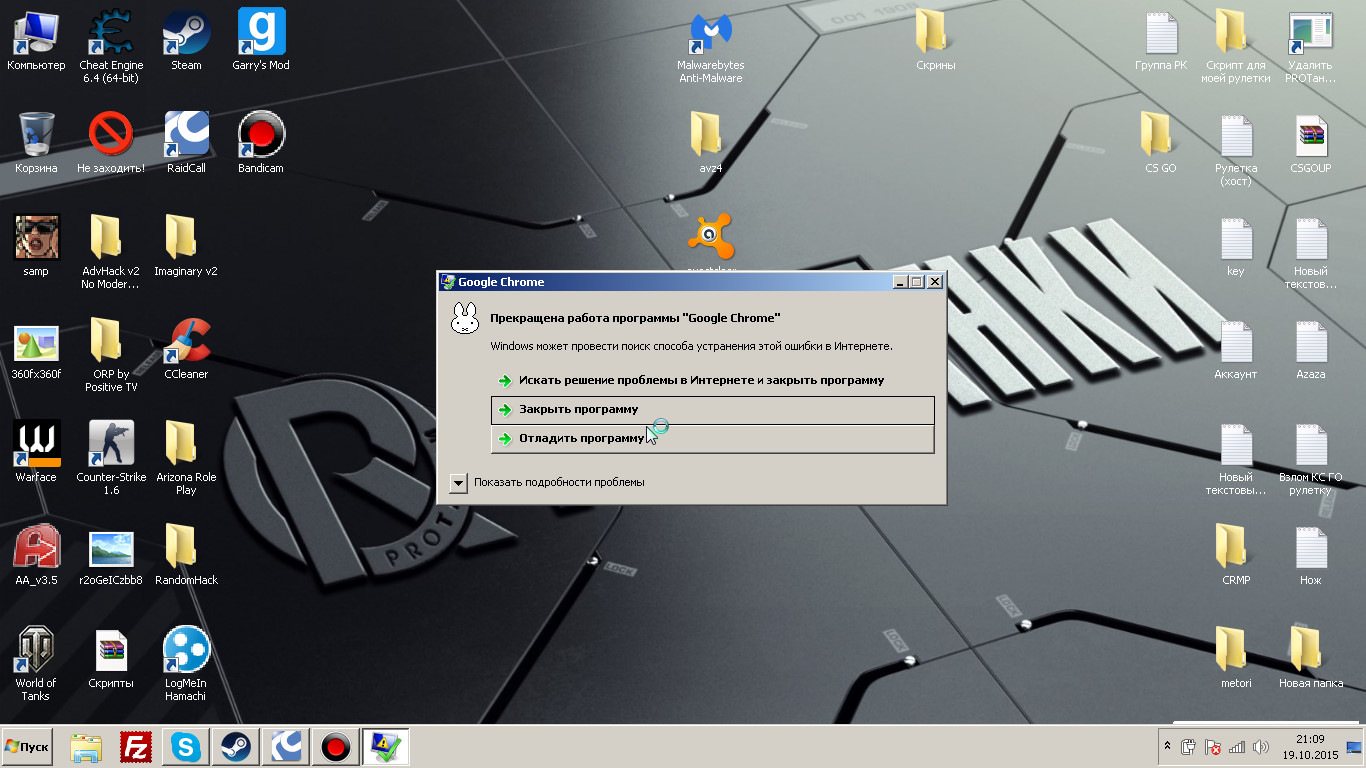The width and height of the screenshot is (1366, 768).
Task: Select the Malwarebytes Anti-Malware shortcut
Action: tap(711, 46)
